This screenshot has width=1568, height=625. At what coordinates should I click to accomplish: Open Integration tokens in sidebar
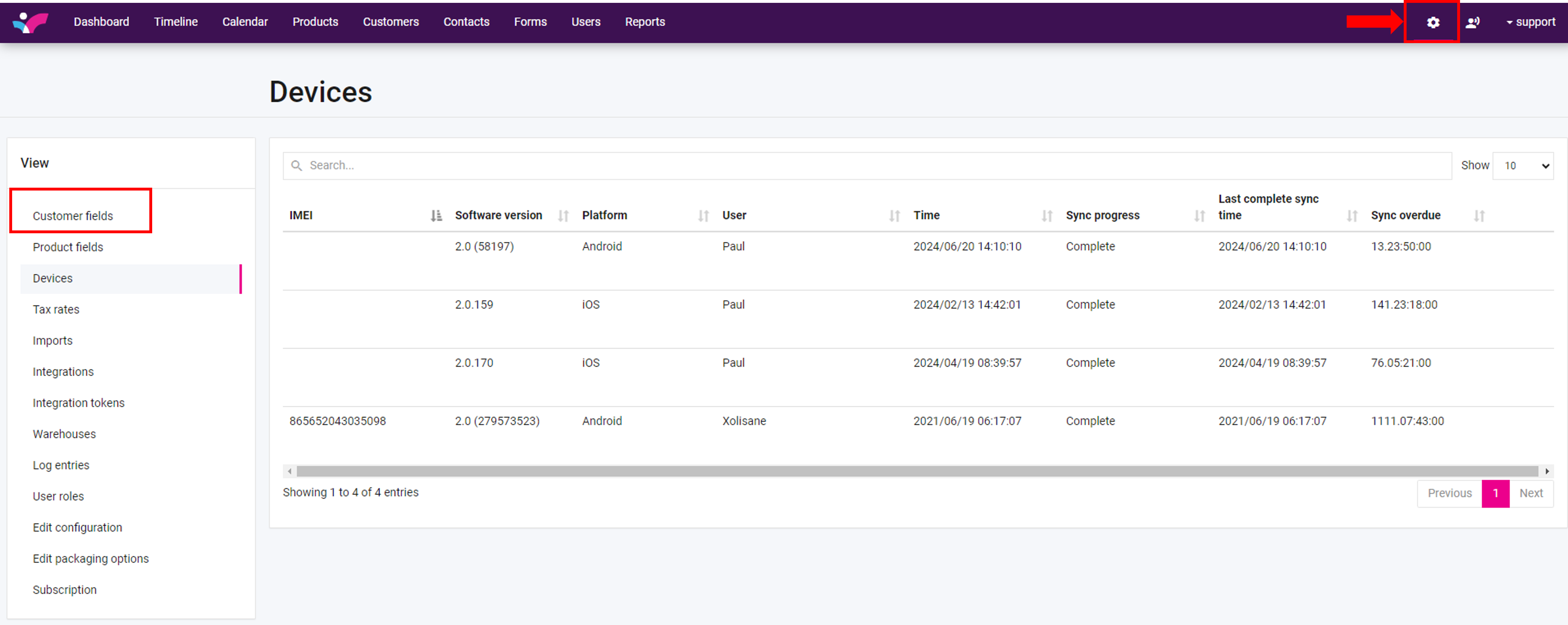click(78, 403)
